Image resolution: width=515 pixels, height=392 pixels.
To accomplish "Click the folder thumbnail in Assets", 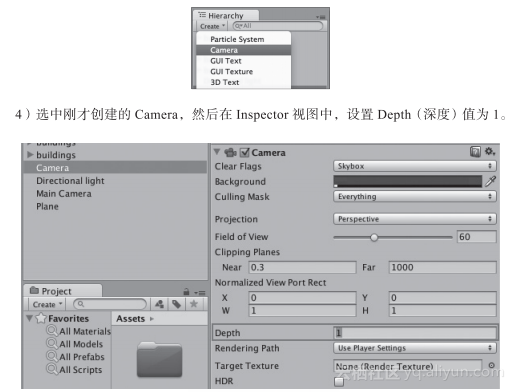I will pos(159,359).
